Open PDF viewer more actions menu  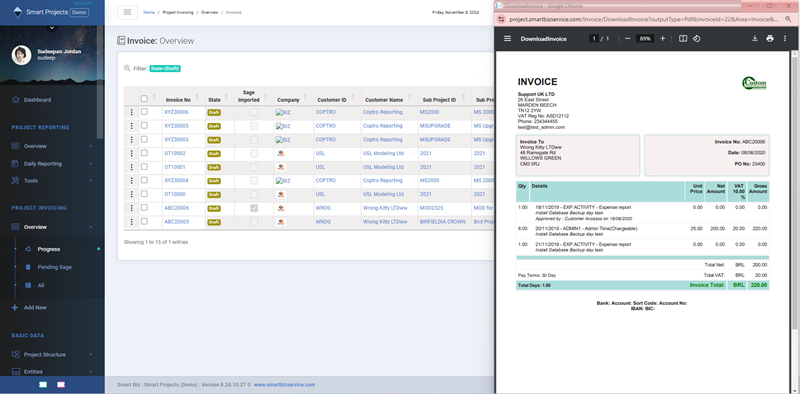(x=785, y=39)
